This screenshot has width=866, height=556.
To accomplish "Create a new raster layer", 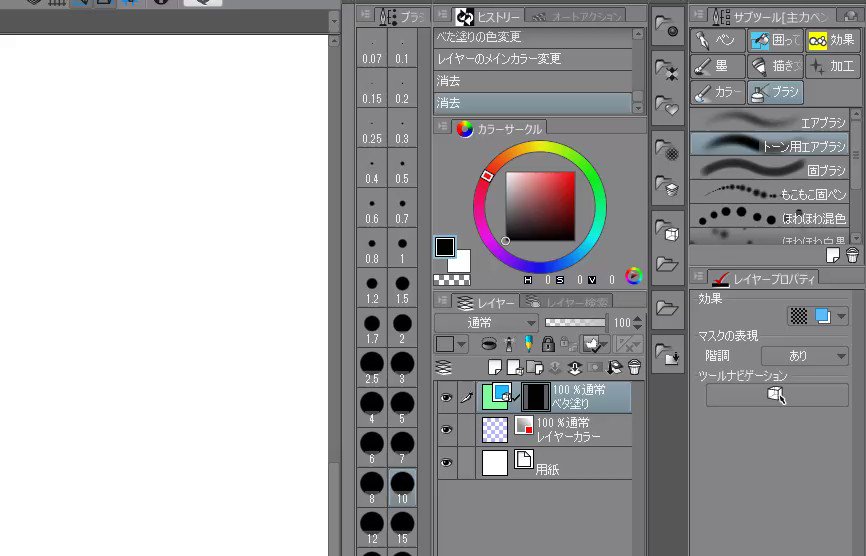I will click(495, 367).
